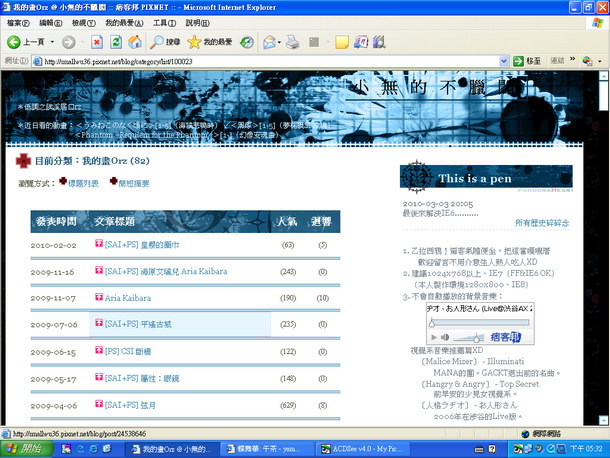This screenshot has height=458, width=610.
Task: Open the Tools menu
Action: pyautogui.click(x=164, y=23)
